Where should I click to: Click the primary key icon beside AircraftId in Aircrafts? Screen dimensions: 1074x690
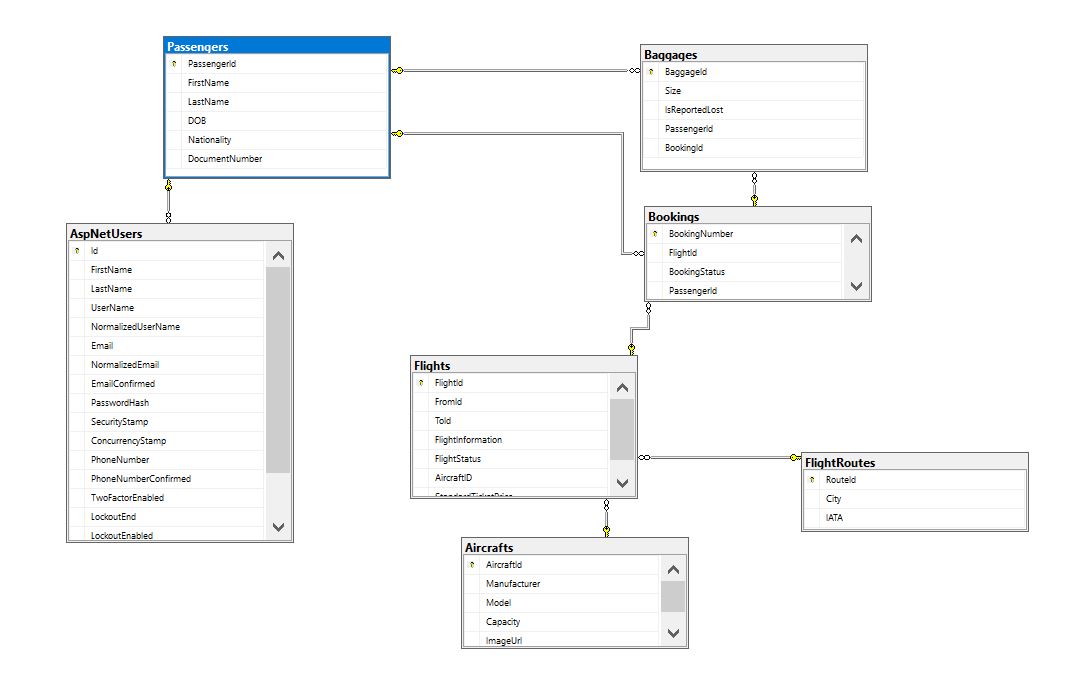[x=472, y=565]
